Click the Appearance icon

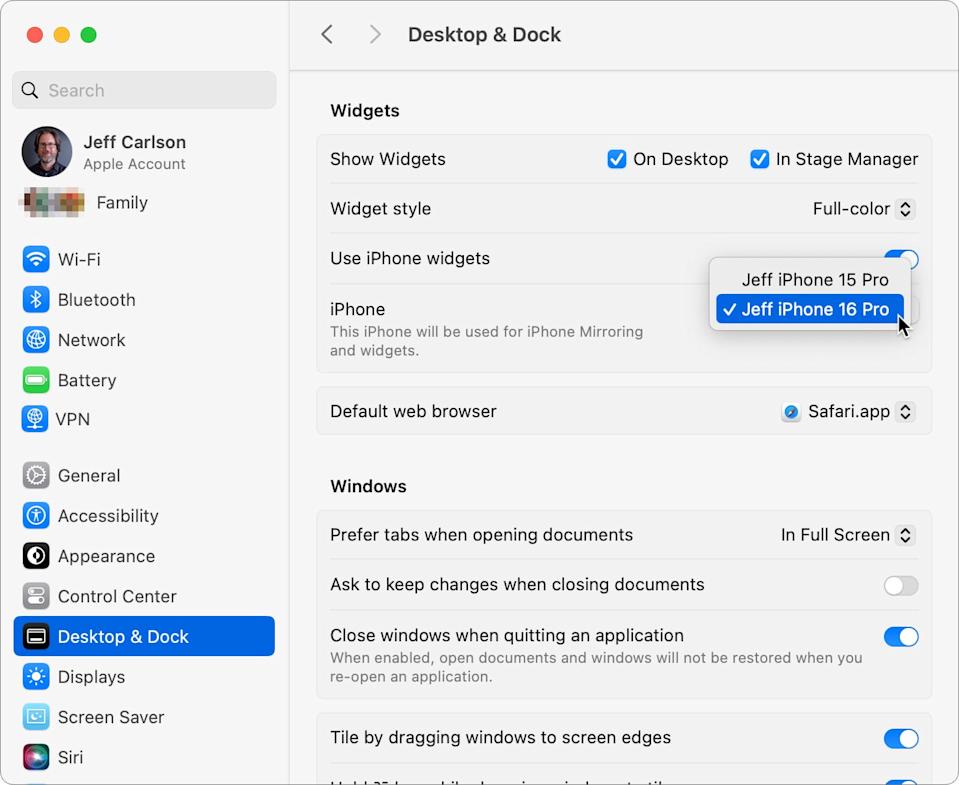click(36, 556)
